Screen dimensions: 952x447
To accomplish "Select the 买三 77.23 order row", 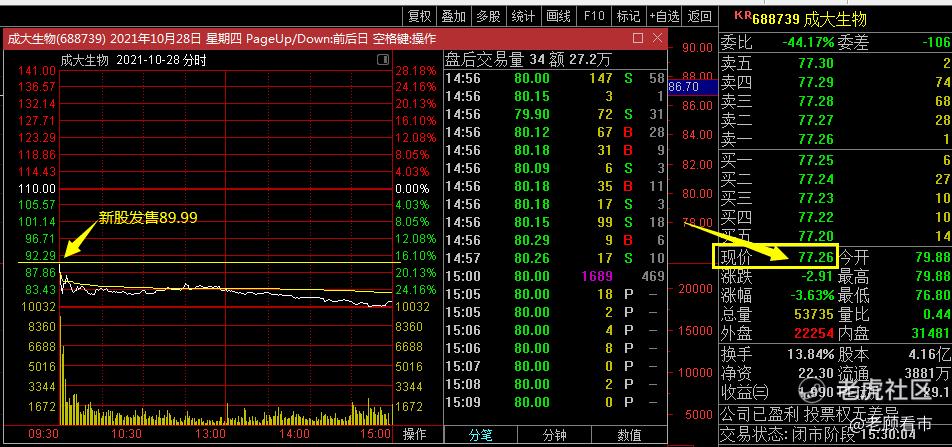I will tap(835, 198).
